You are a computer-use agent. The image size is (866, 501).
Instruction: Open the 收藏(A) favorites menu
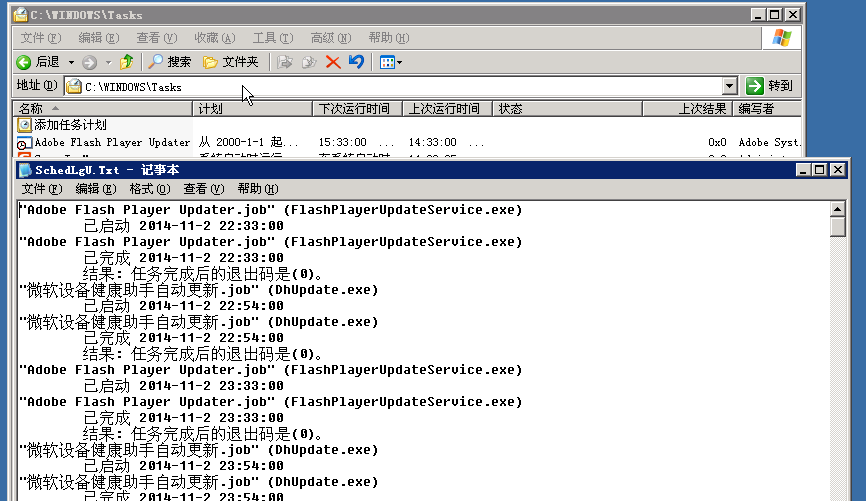(215, 38)
